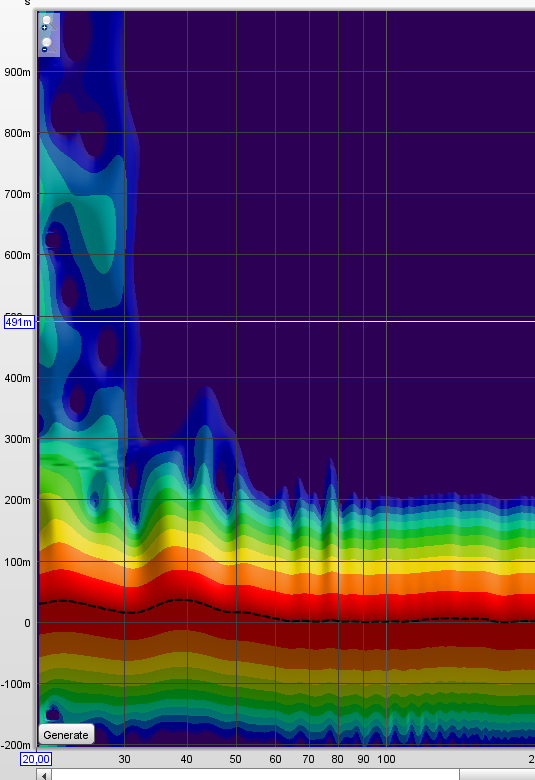Click the 0 time axis label

[x=27, y=623]
